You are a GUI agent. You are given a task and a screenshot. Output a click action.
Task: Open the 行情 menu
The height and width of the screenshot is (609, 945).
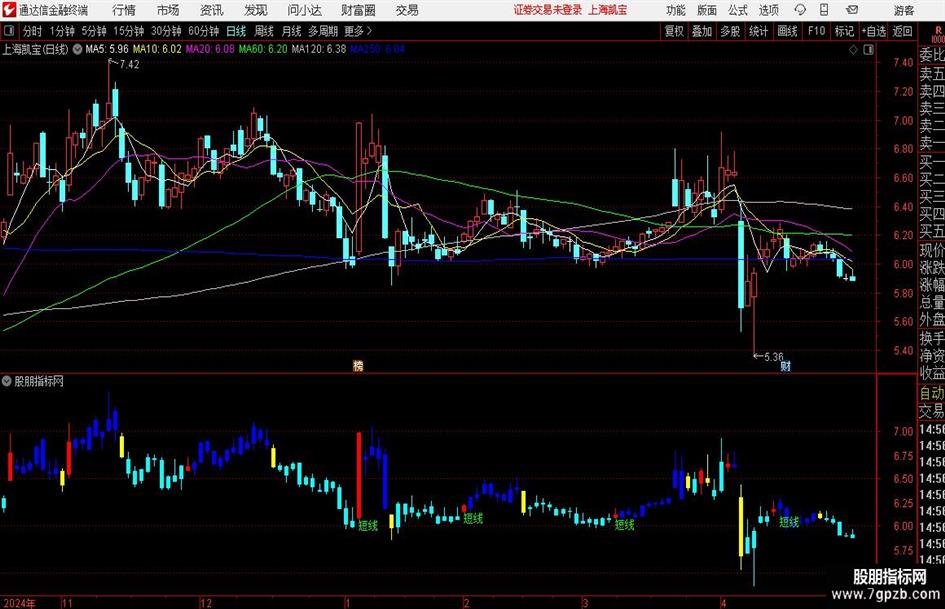124,10
